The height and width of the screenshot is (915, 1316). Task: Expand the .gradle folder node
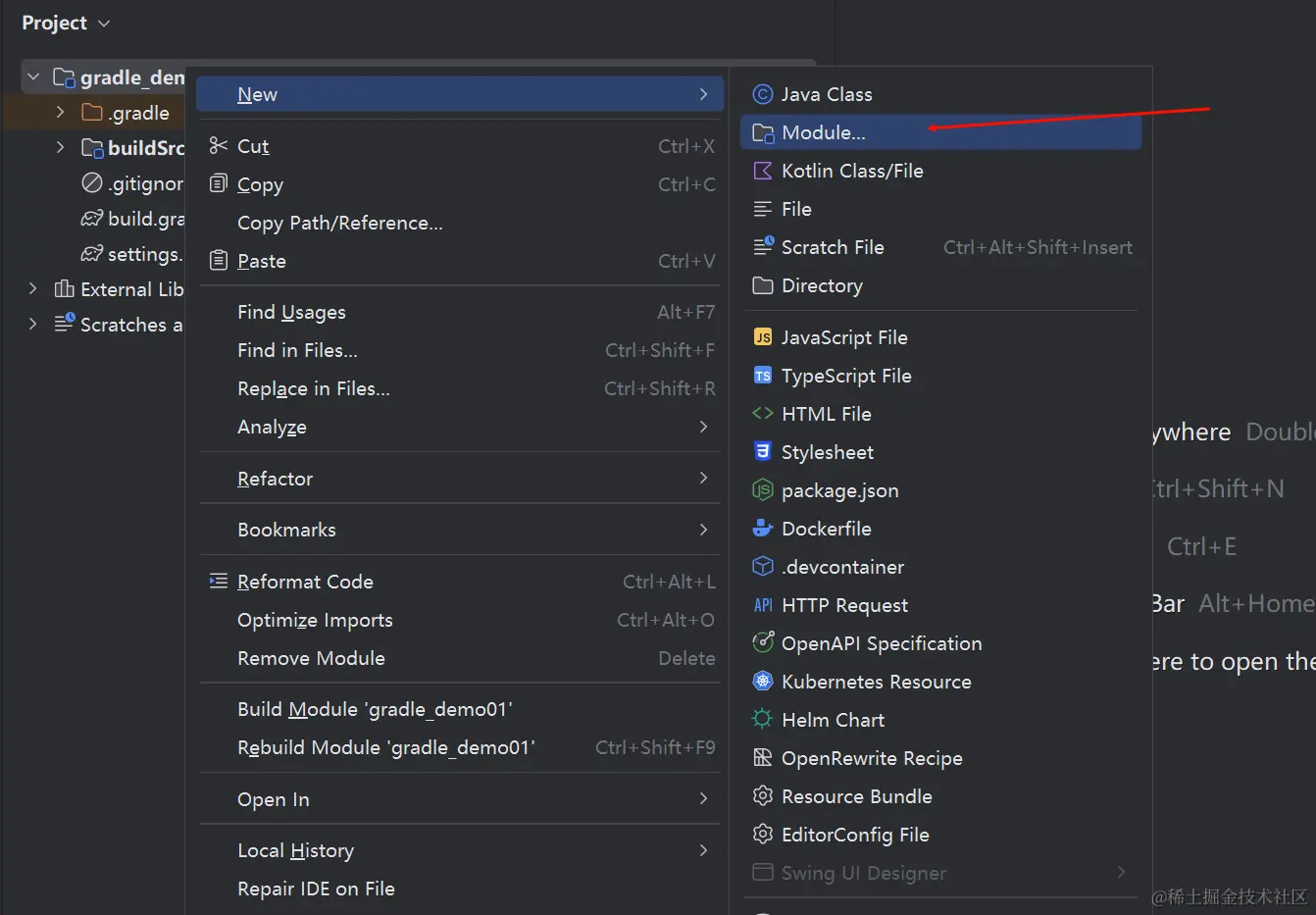[x=61, y=113]
